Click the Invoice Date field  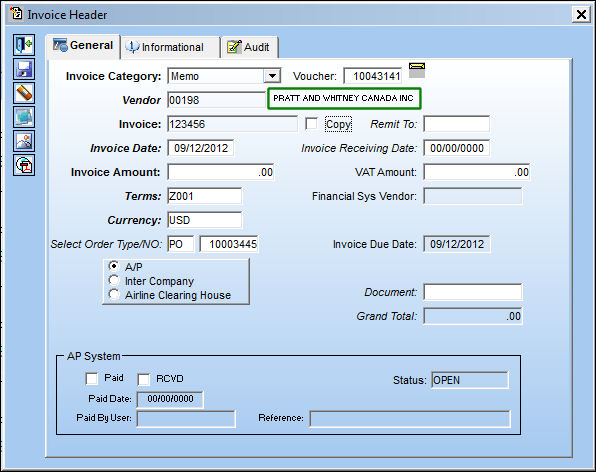pyautogui.click(x=201, y=148)
